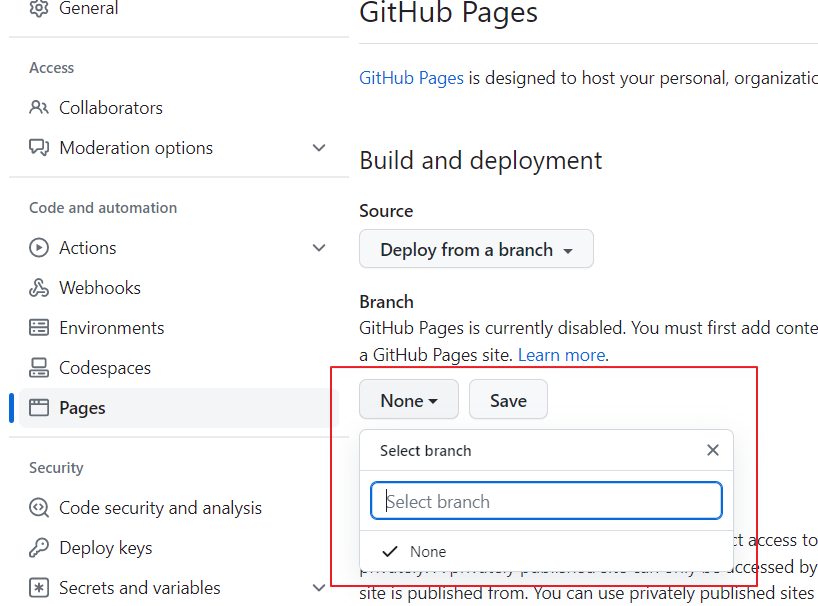
Task: Click the Environments server icon
Action: pyautogui.click(x=39, y=328)
